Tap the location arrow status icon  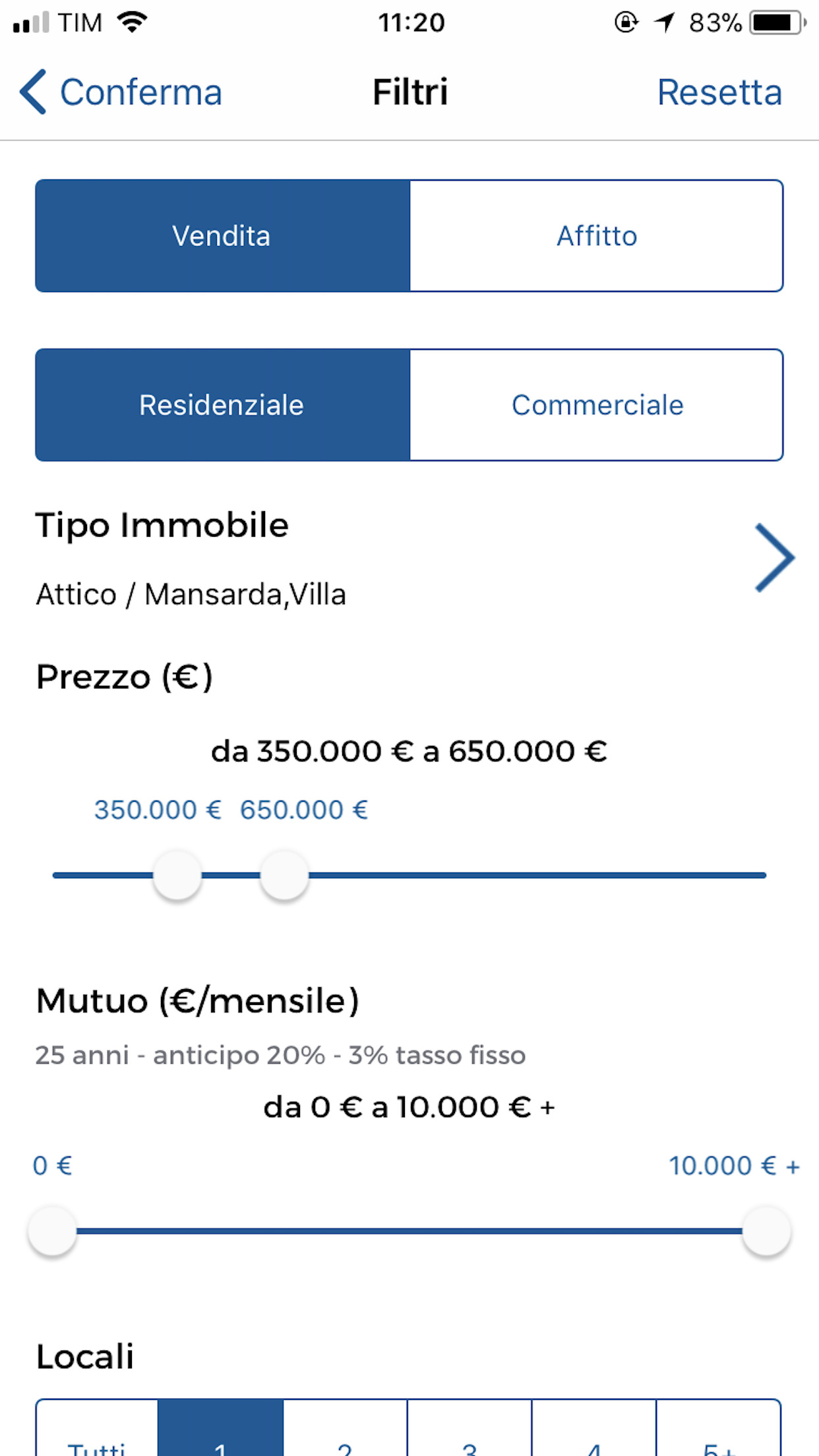click(665, 22)
